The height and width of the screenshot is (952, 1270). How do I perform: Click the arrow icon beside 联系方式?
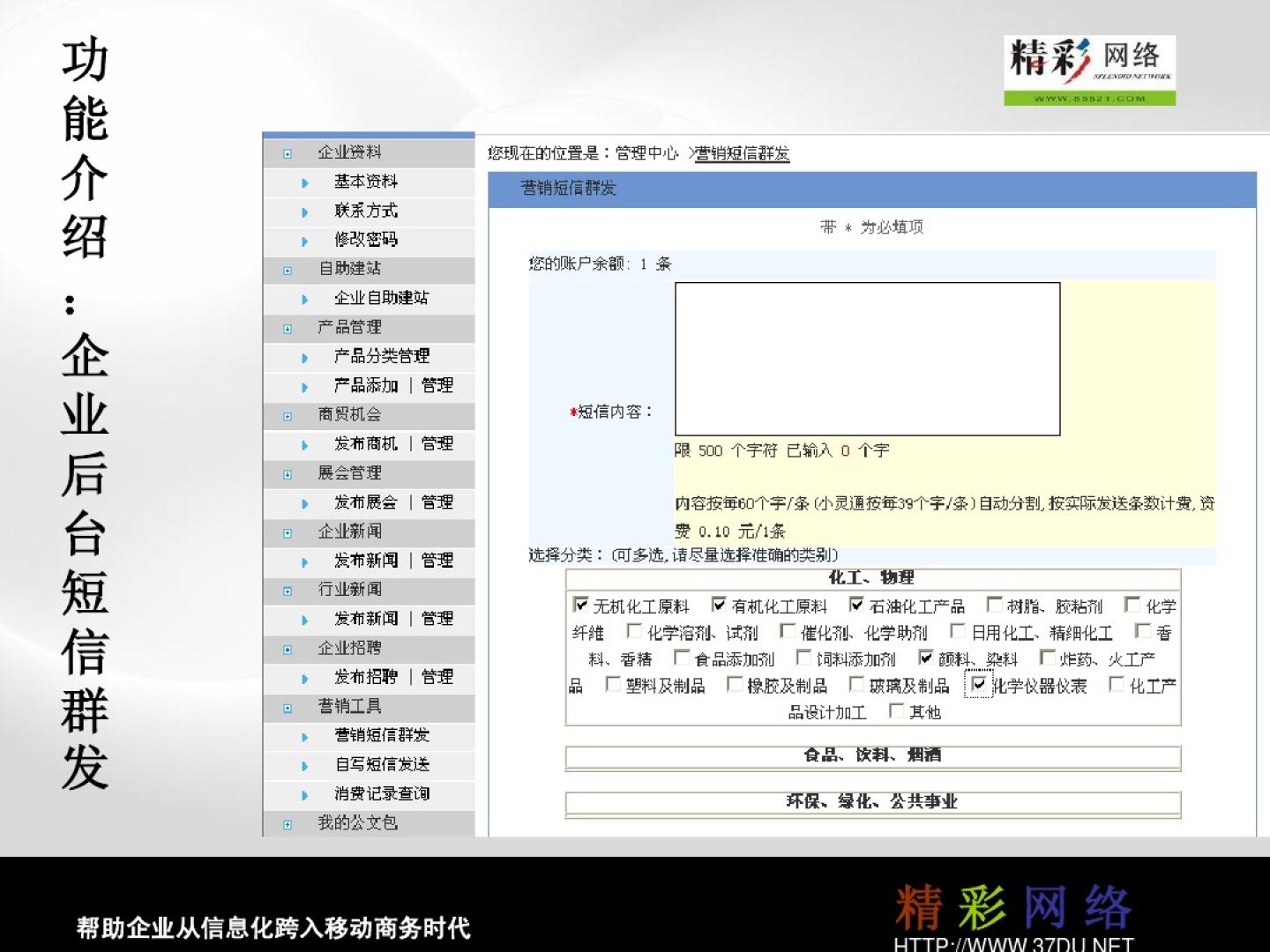pos(305,212)
